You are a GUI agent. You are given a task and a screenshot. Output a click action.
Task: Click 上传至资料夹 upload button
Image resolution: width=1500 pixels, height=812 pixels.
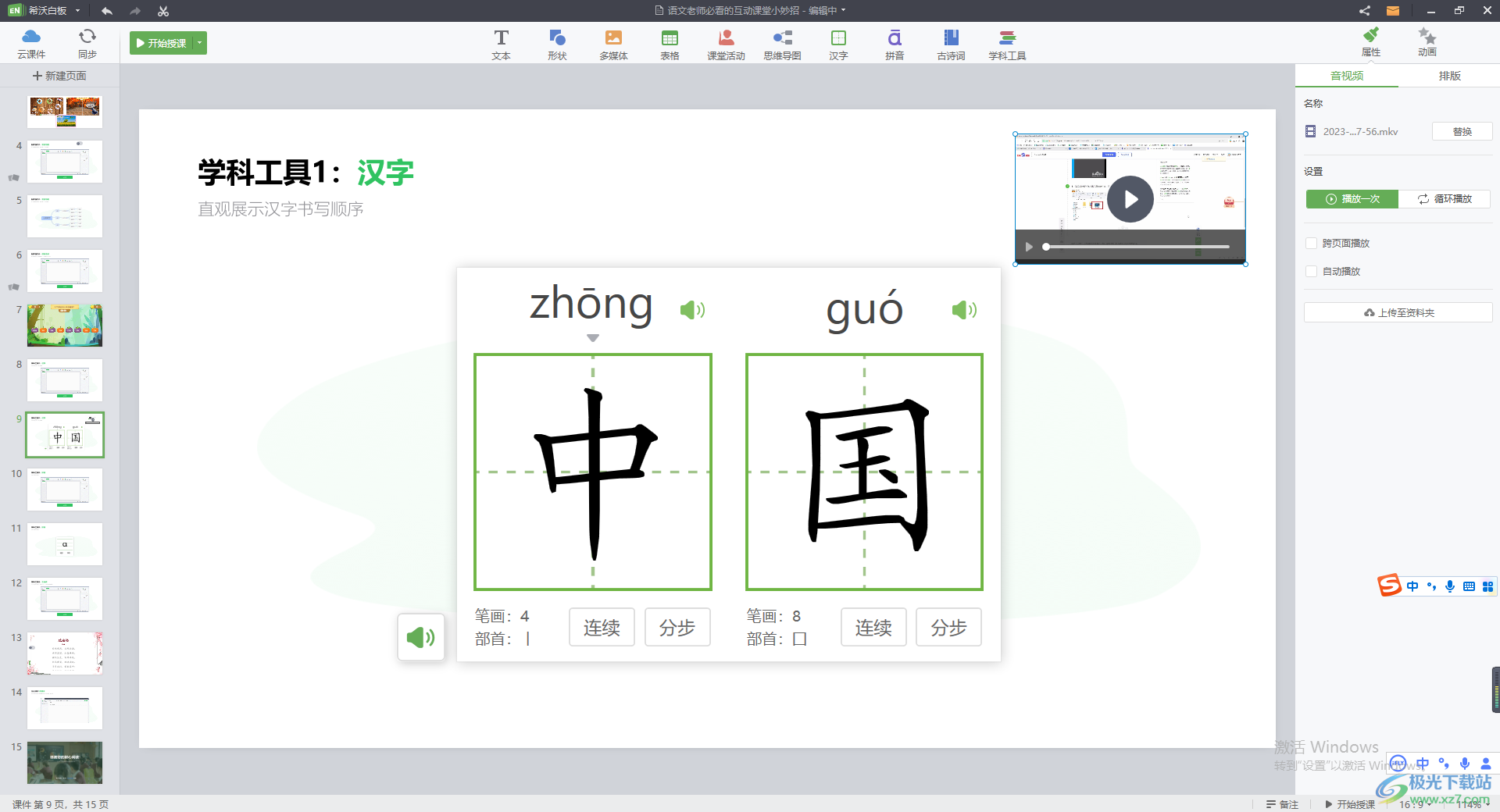pos(1398,312)
